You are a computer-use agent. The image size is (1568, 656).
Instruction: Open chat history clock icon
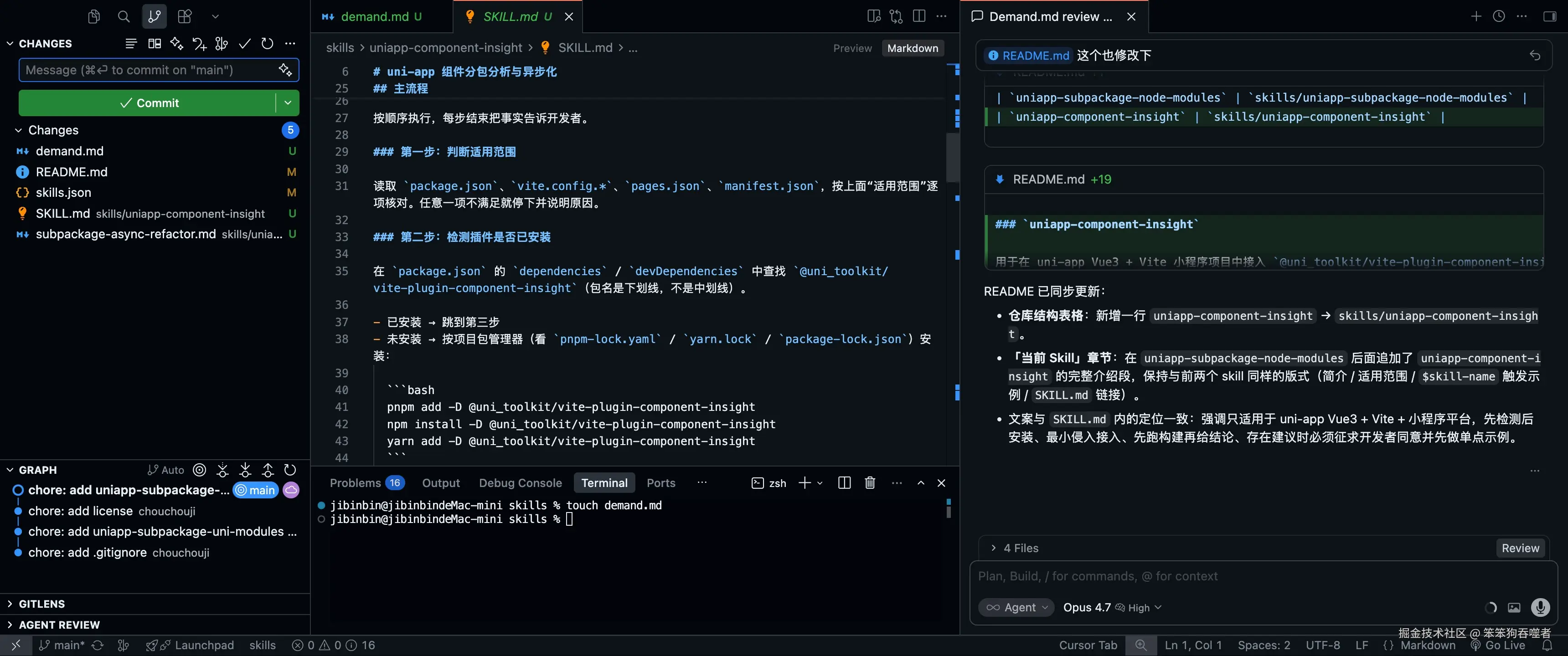[x=1499, y=16]
